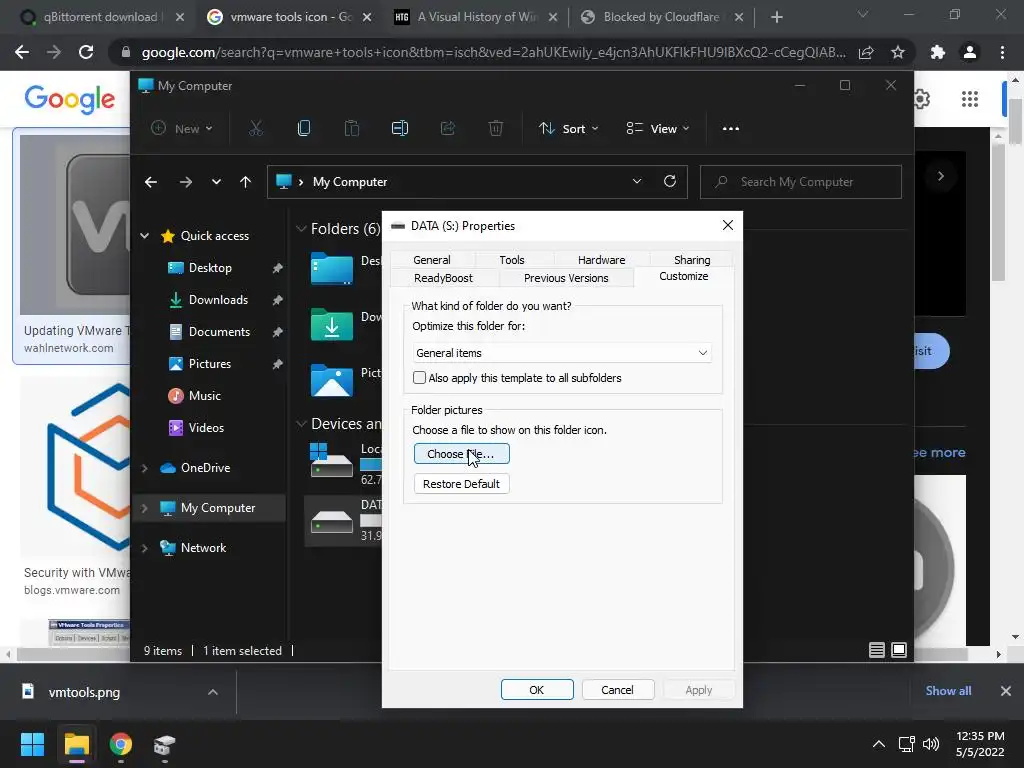Check Also apply this template to all subfolders
This screenshot has height=768, width=1024.
(x=419, y=377)
